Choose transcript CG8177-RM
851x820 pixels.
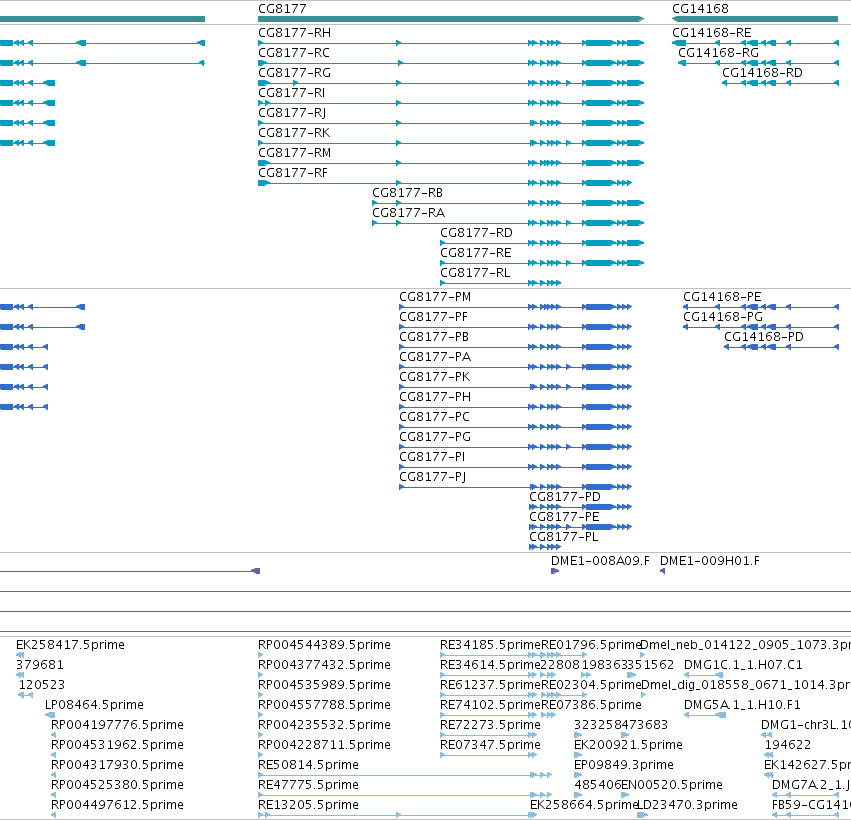point(294,154)
